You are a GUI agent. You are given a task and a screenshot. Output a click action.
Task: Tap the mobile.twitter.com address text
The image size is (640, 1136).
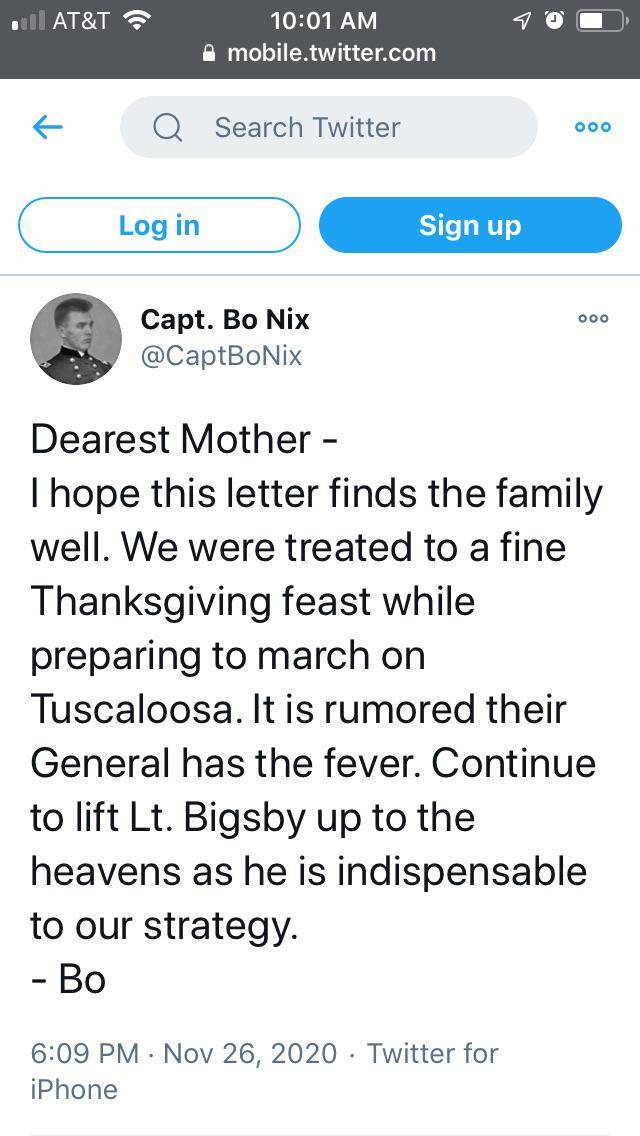tap(331, 53)
